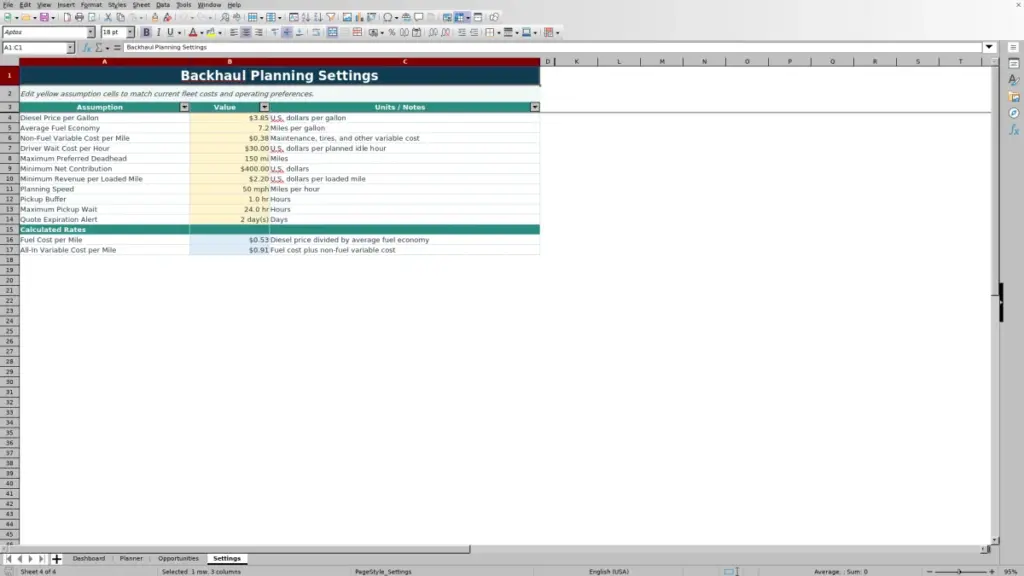
Task: Open the Format menu
Action: pos(91,5)
